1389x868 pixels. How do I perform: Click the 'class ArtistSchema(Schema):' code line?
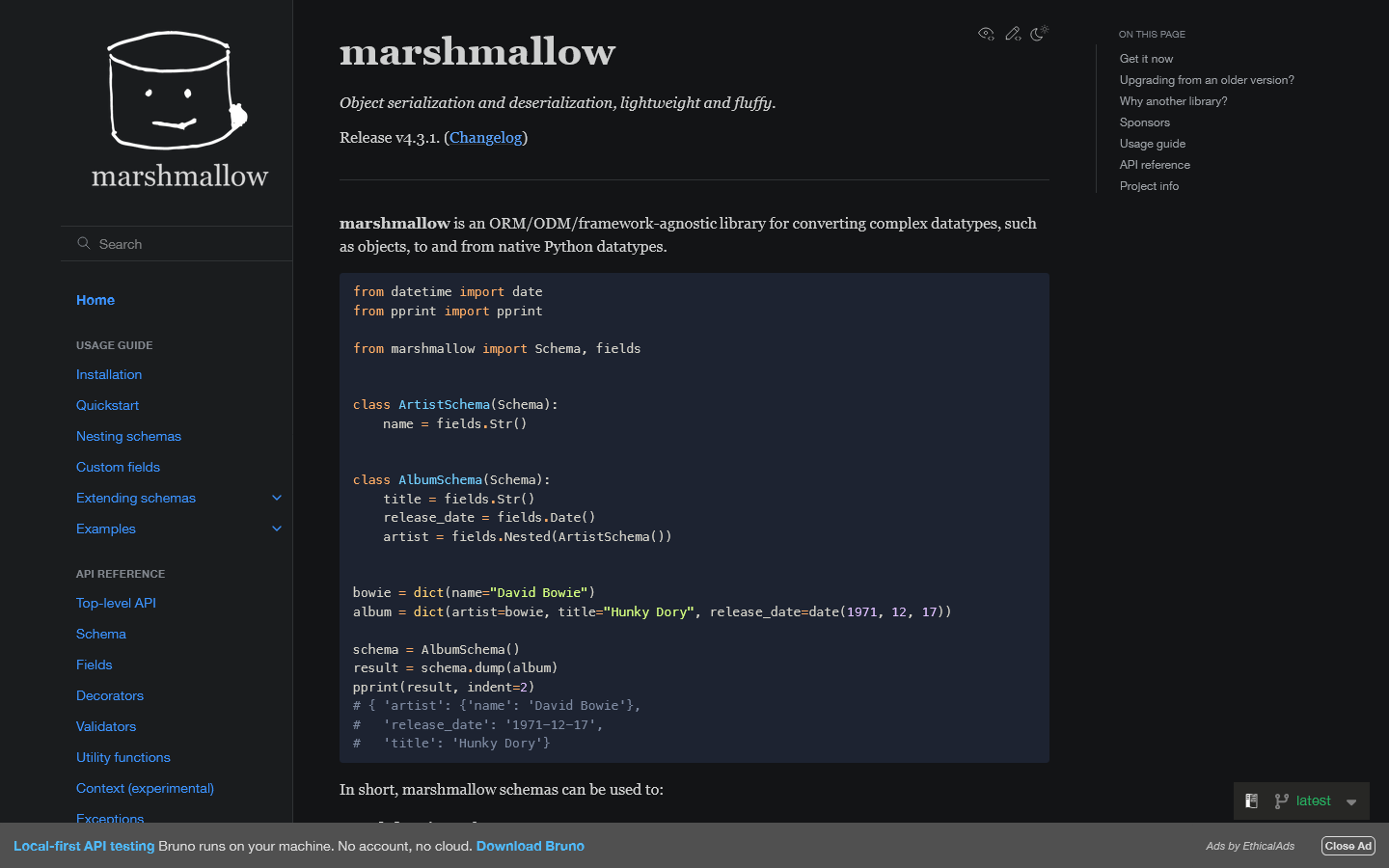(455, 404)
